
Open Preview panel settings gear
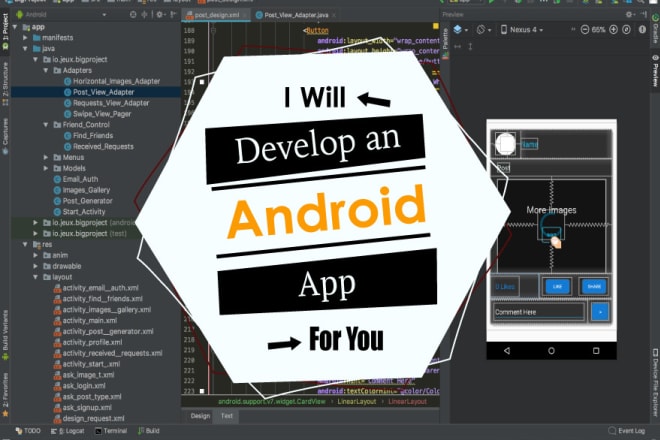point(630,15)
